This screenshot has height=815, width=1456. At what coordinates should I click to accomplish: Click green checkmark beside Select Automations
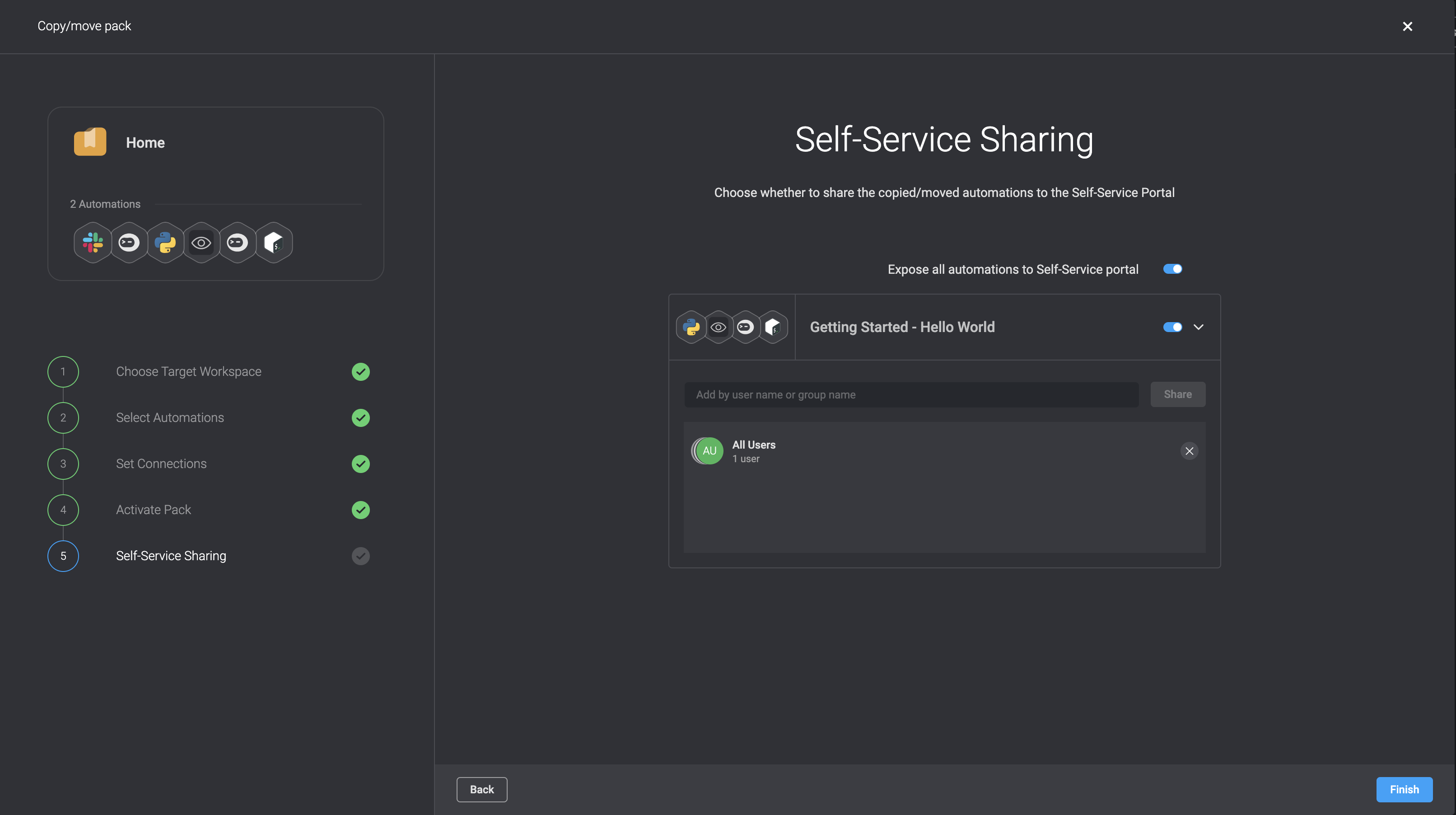360,418
